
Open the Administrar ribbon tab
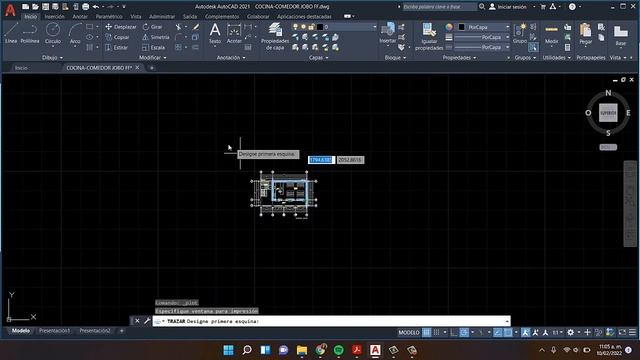pyautogui.click(x=162, y=17)
